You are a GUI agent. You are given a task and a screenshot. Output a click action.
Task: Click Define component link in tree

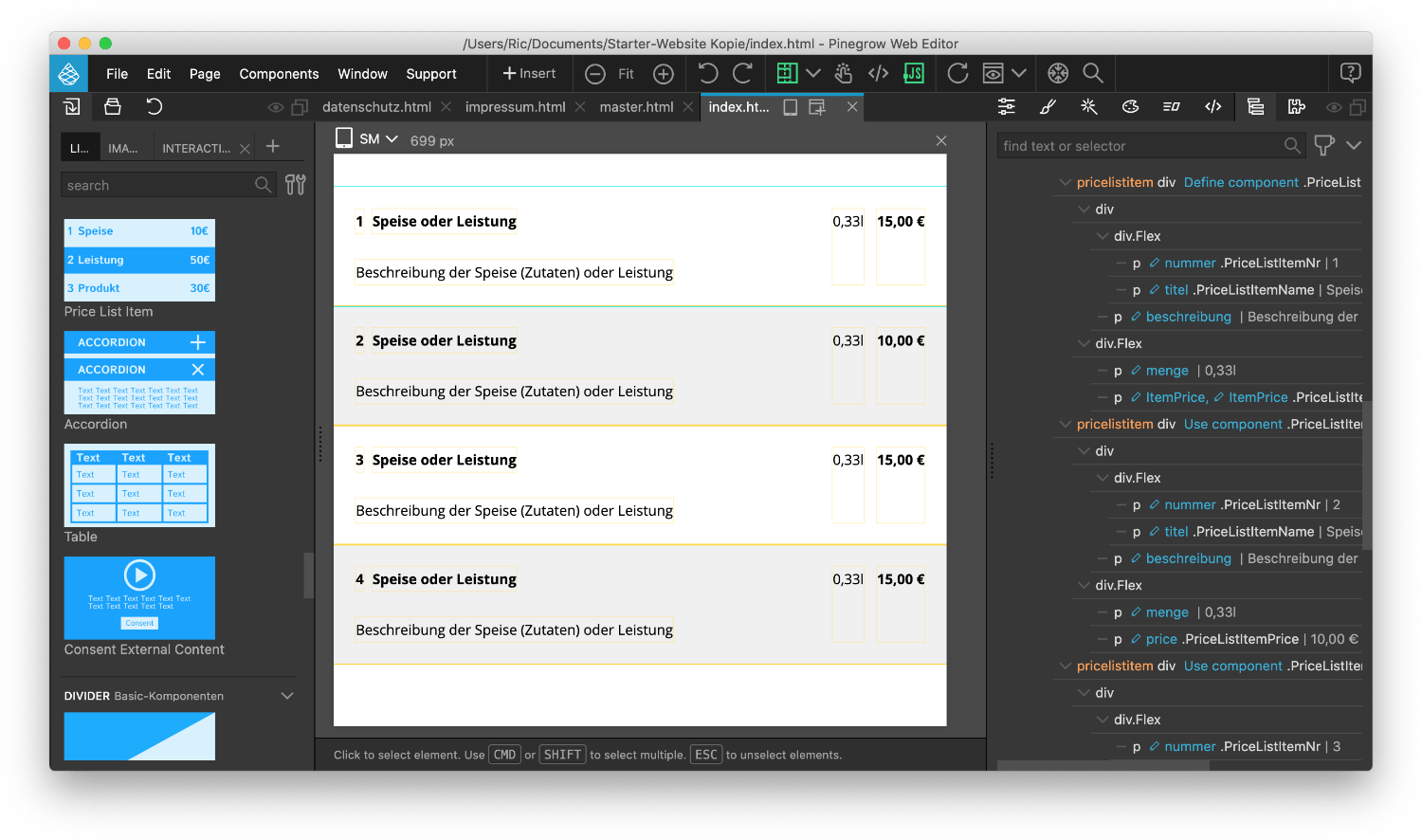(x=1241, y=182)
